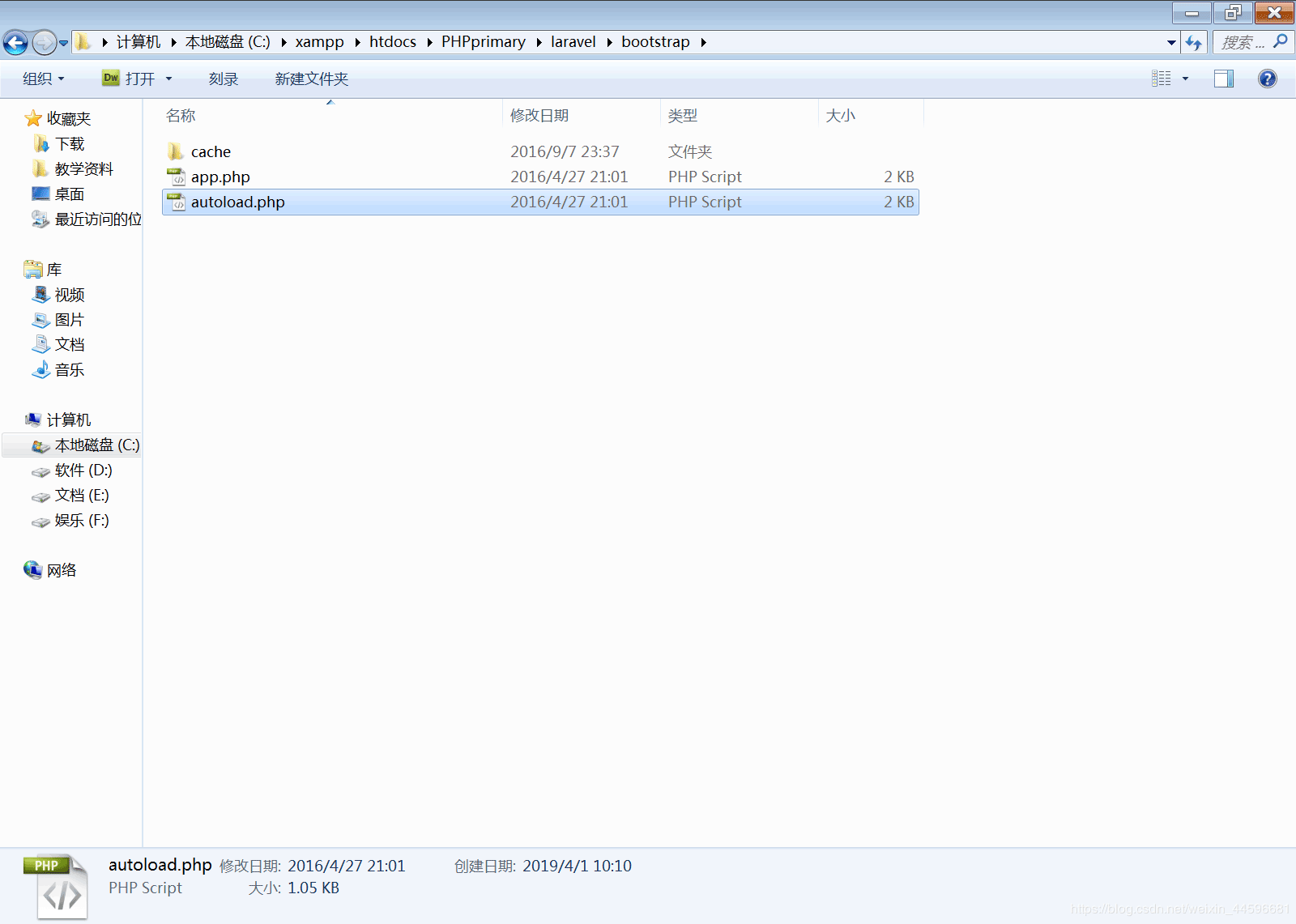
Task: Open 下载 in favorites
Action: pyautogui.click(x=70, y=144)
